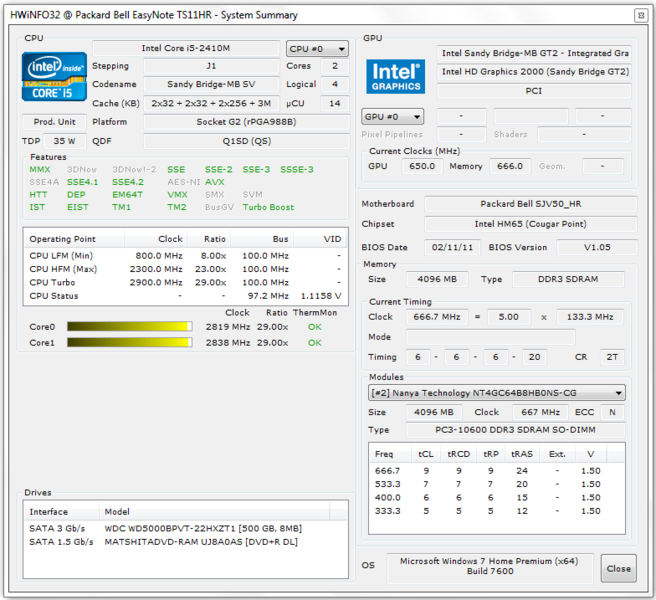Click the BIOS version V1.05 field
The height and width of the screenshot is (600, 656).
(x=597, y=247)
